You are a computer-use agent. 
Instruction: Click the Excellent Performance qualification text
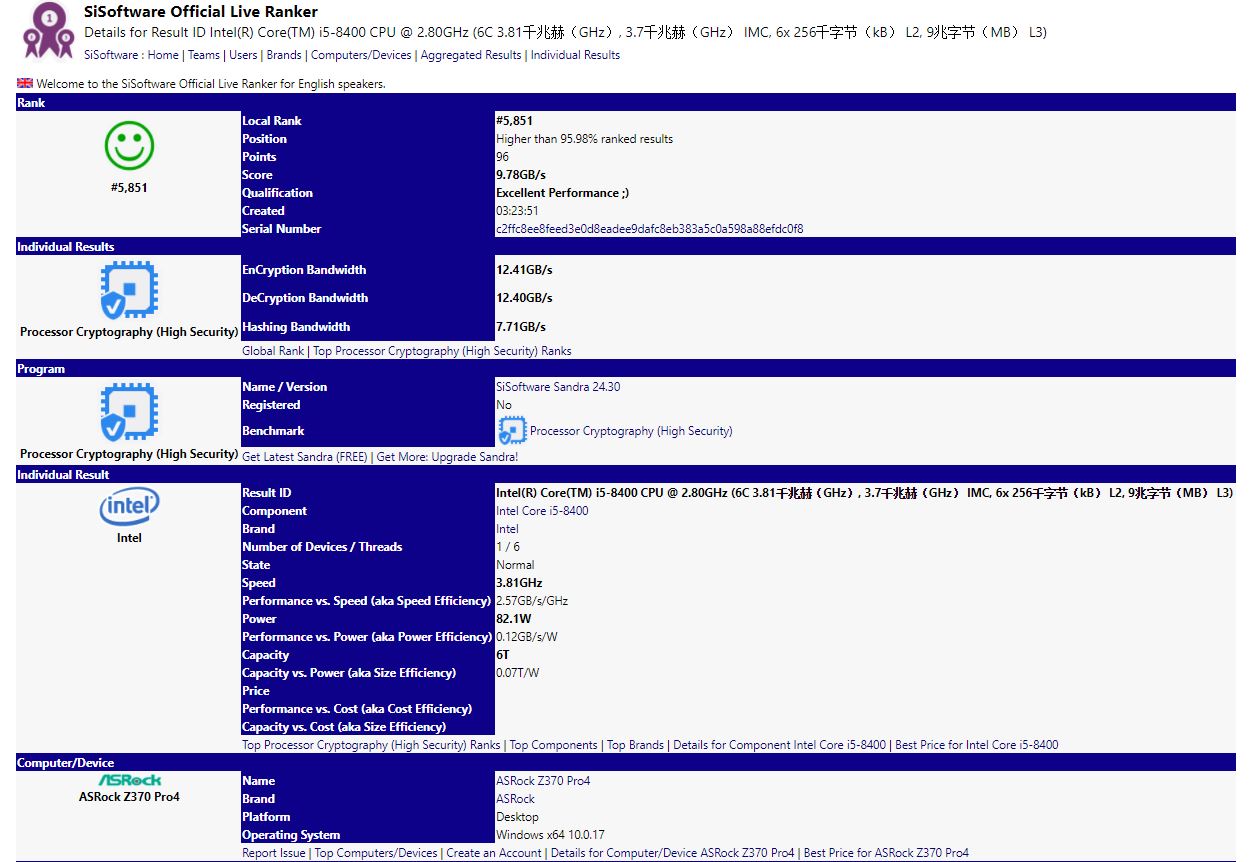pos(563,193)
